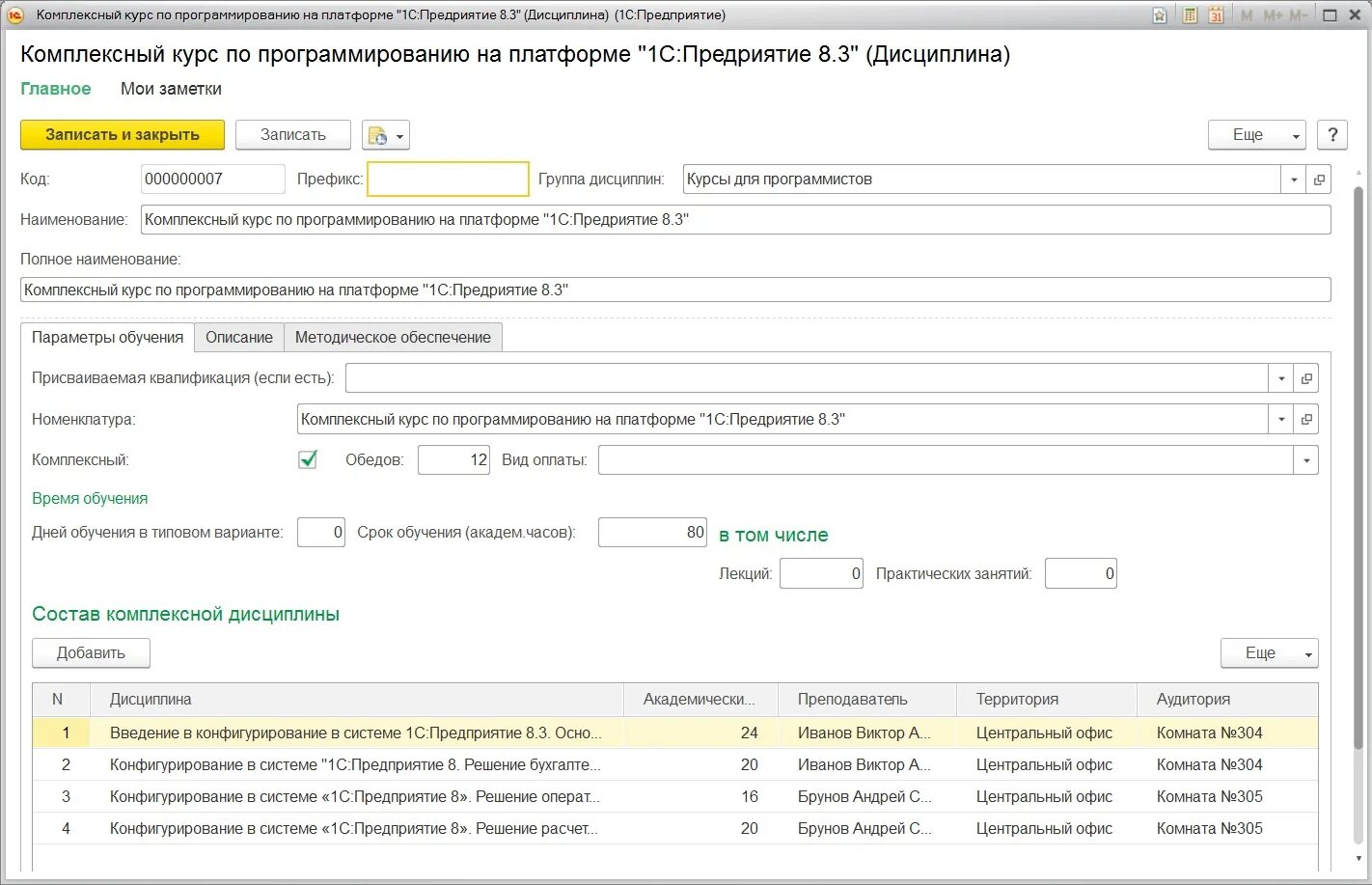Viewport: 1372px width, 885px height.
Task: Click the Наименование text field
Action: coord(735,220)
